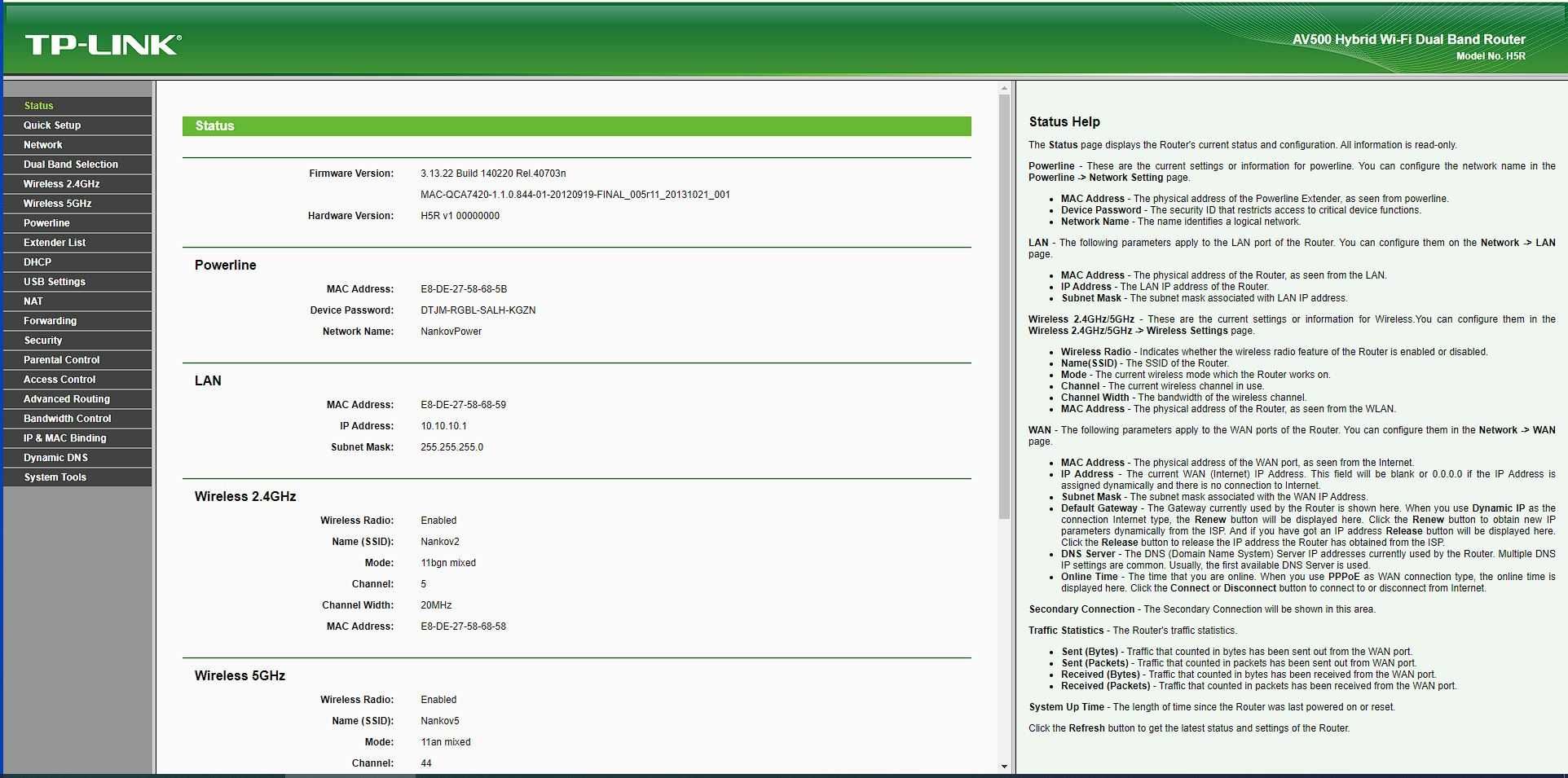The height and width of the screenshot is (778, 1568).
Task: Click the status pane scrollbar thumb
Action: click(1004, 306)
